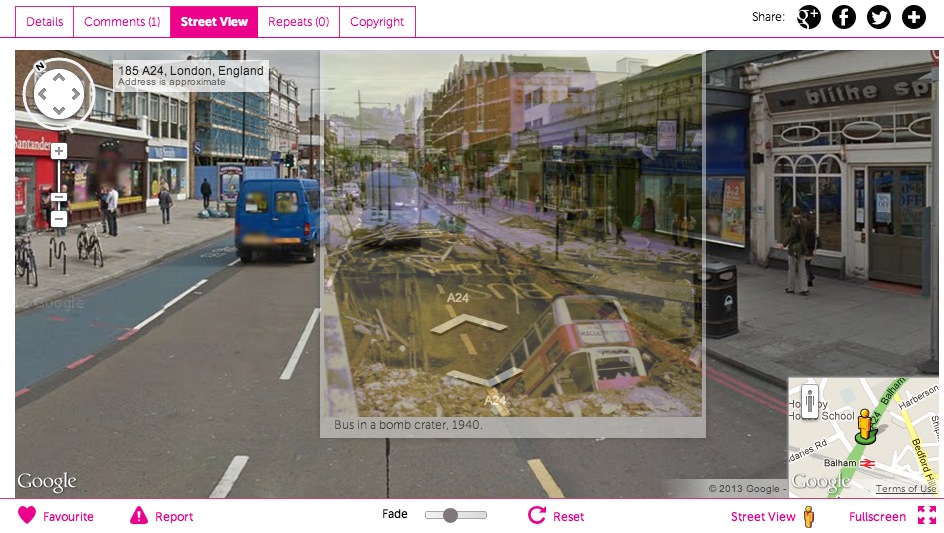Click the Street View pegman icon at bottom
The width and height of the screenshot is (944, 533).
(x=809, y=517)
